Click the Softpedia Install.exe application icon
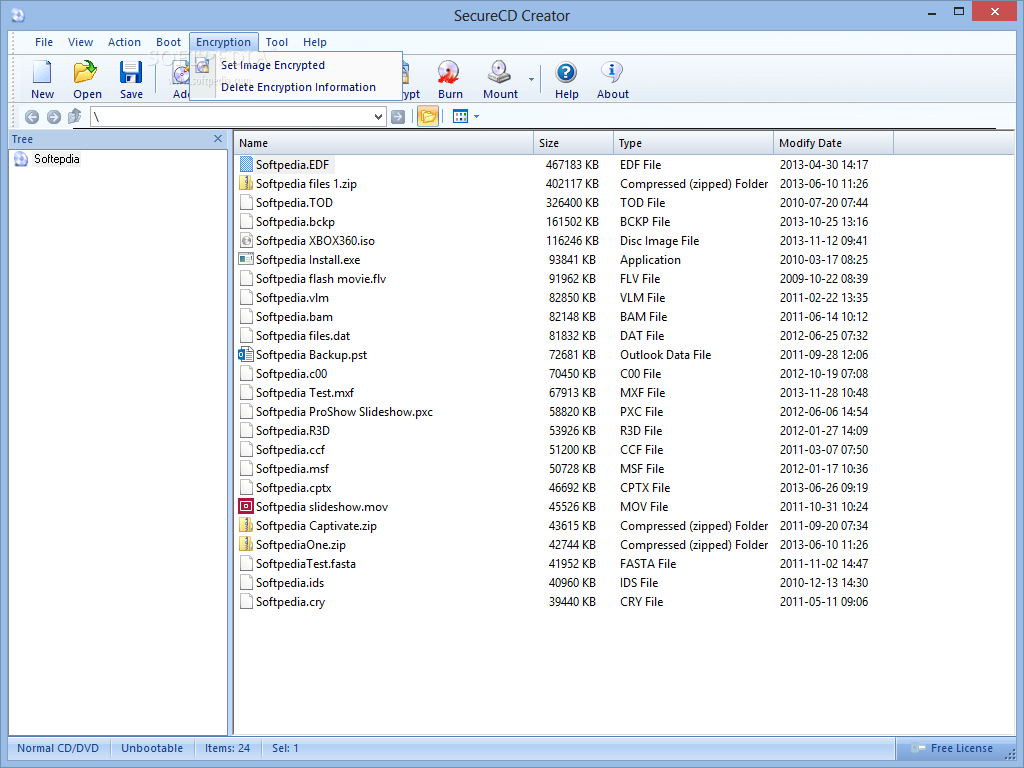Screen dimensions: 1024x768 tap(246, 259)
